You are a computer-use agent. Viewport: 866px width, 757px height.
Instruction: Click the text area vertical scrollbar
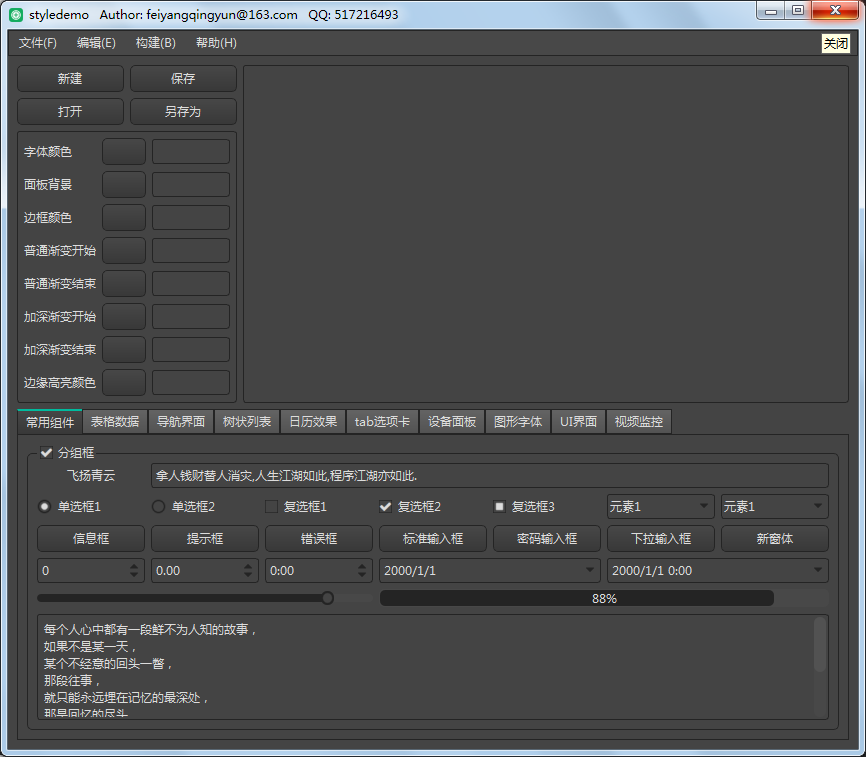coord(820,645)
